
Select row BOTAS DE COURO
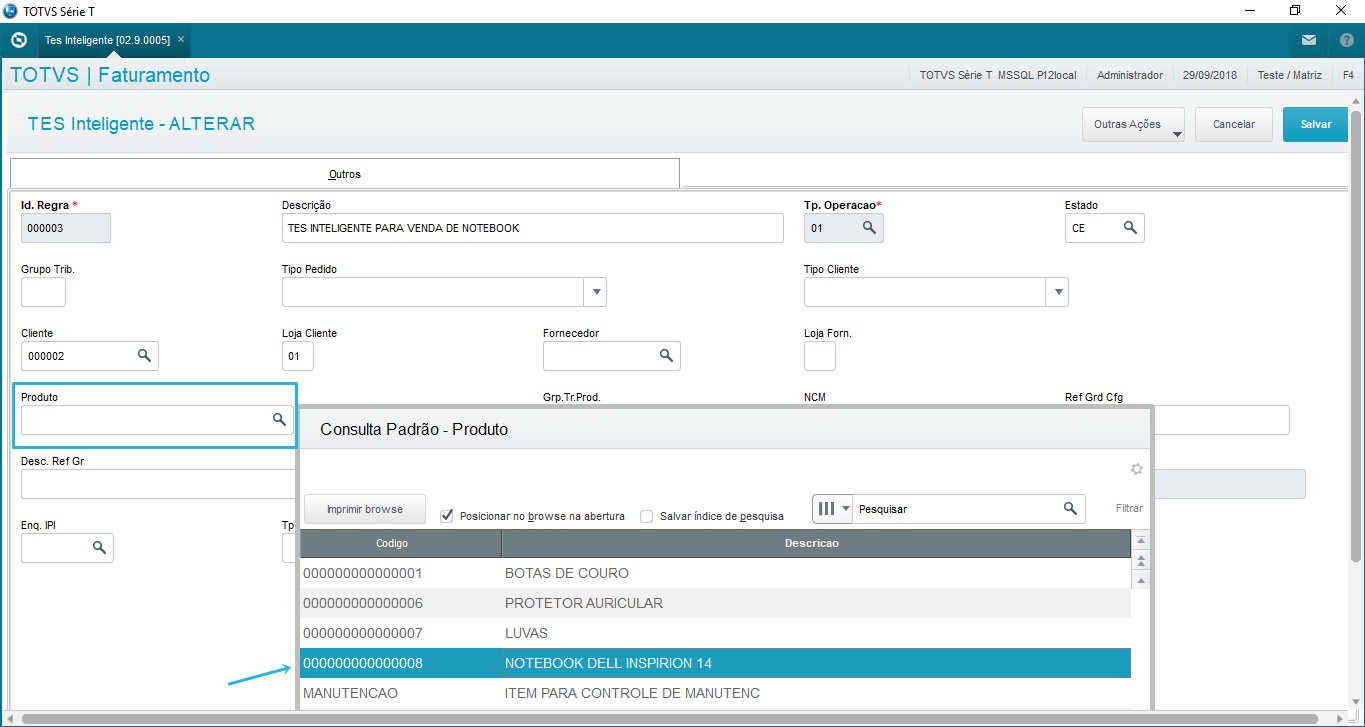(715, 573)
